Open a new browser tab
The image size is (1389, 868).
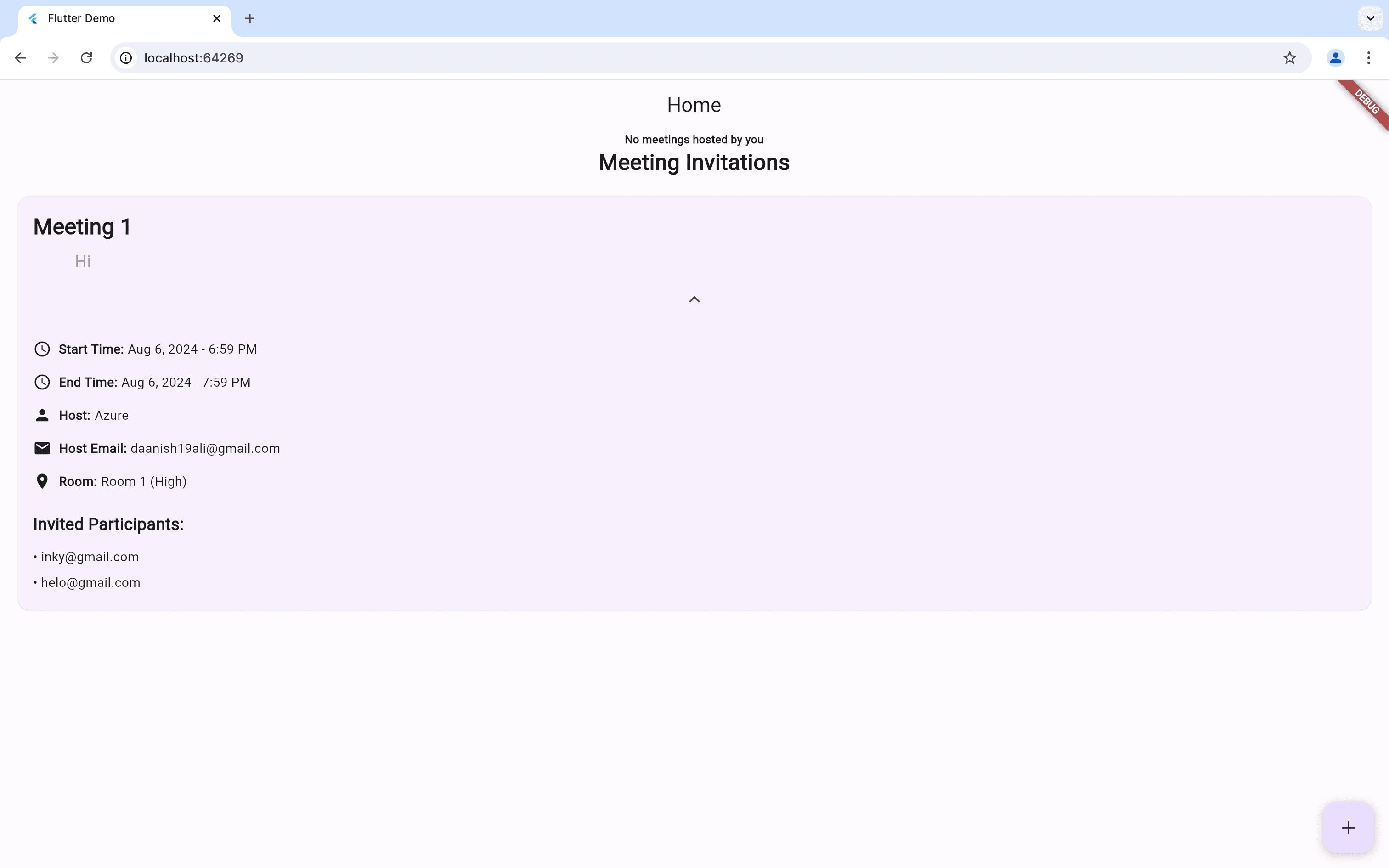[250, 18]
